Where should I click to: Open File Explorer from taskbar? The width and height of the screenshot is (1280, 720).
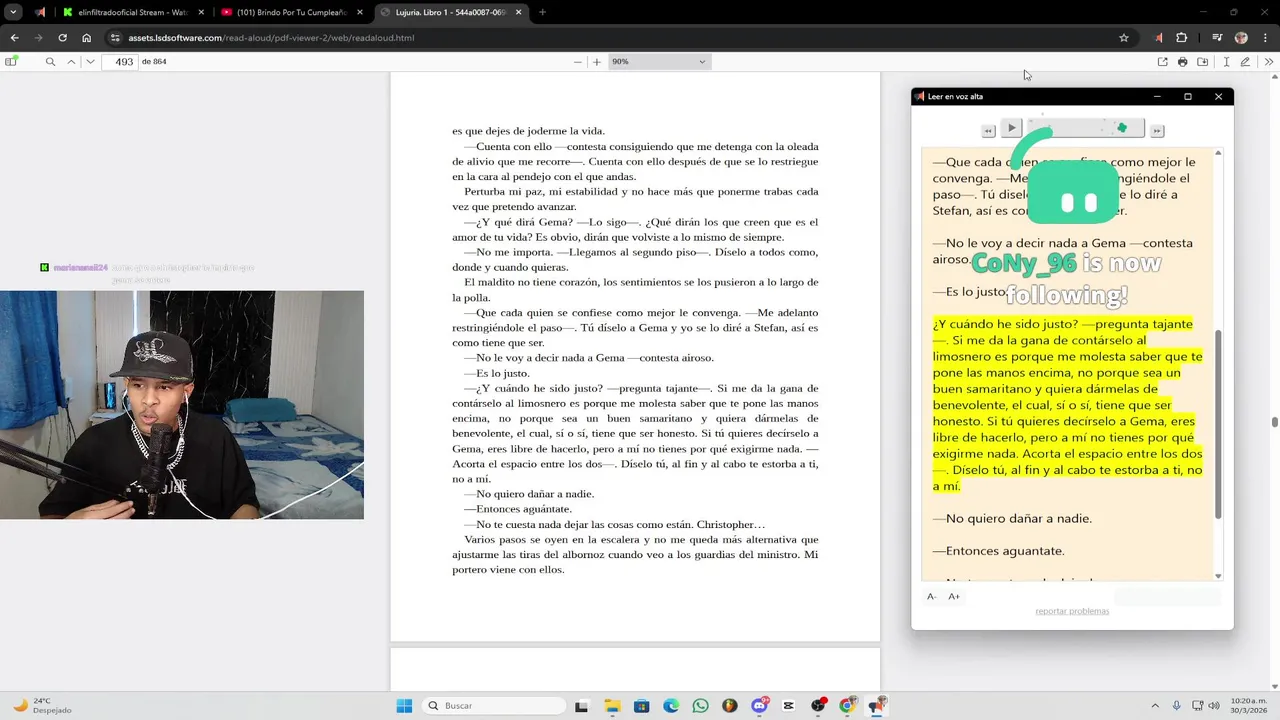pyautogui.click(x=612, y=706)
